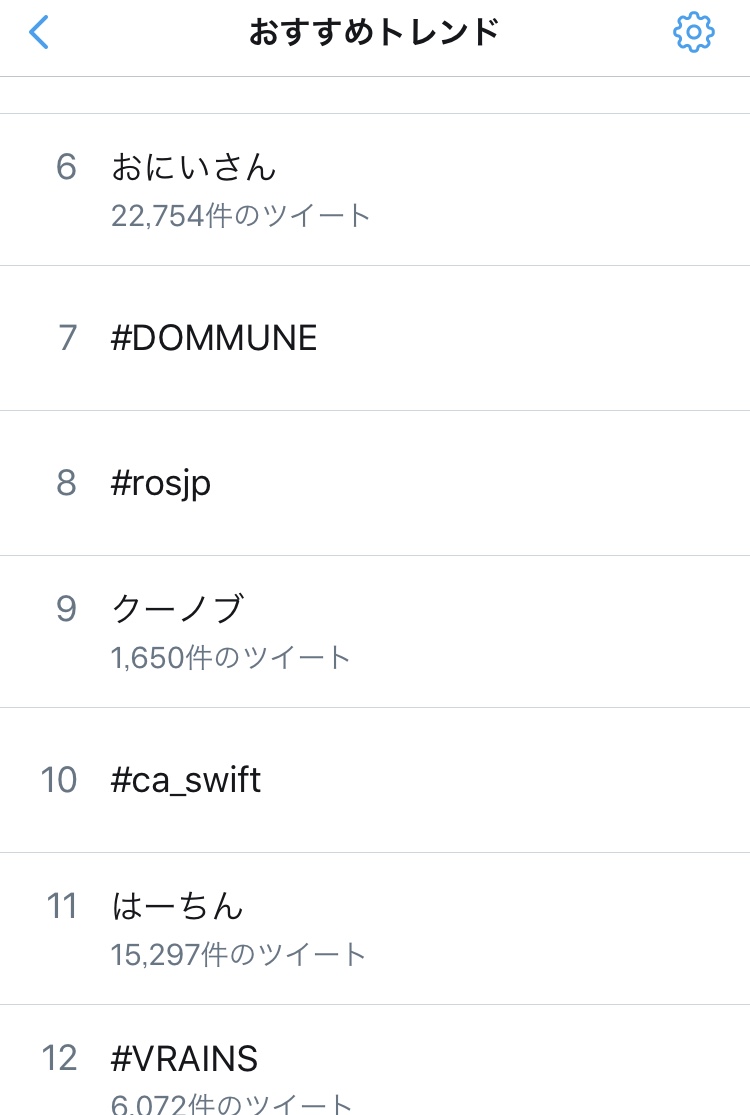Viewport: 750px width, 1115px height.
Task: Click rank number 8 beside #rosjp
Action: coord(66,483)
